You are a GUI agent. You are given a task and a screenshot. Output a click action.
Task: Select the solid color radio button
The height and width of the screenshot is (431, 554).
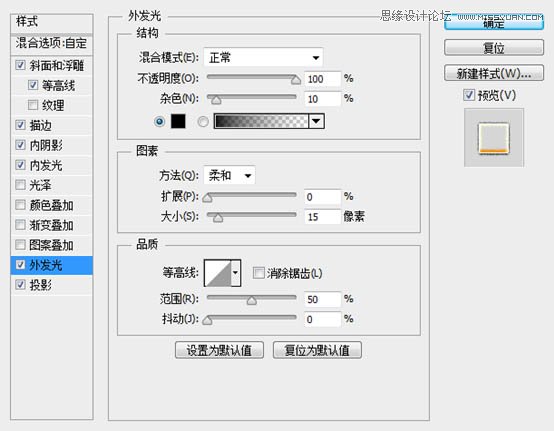pos(159,122)
